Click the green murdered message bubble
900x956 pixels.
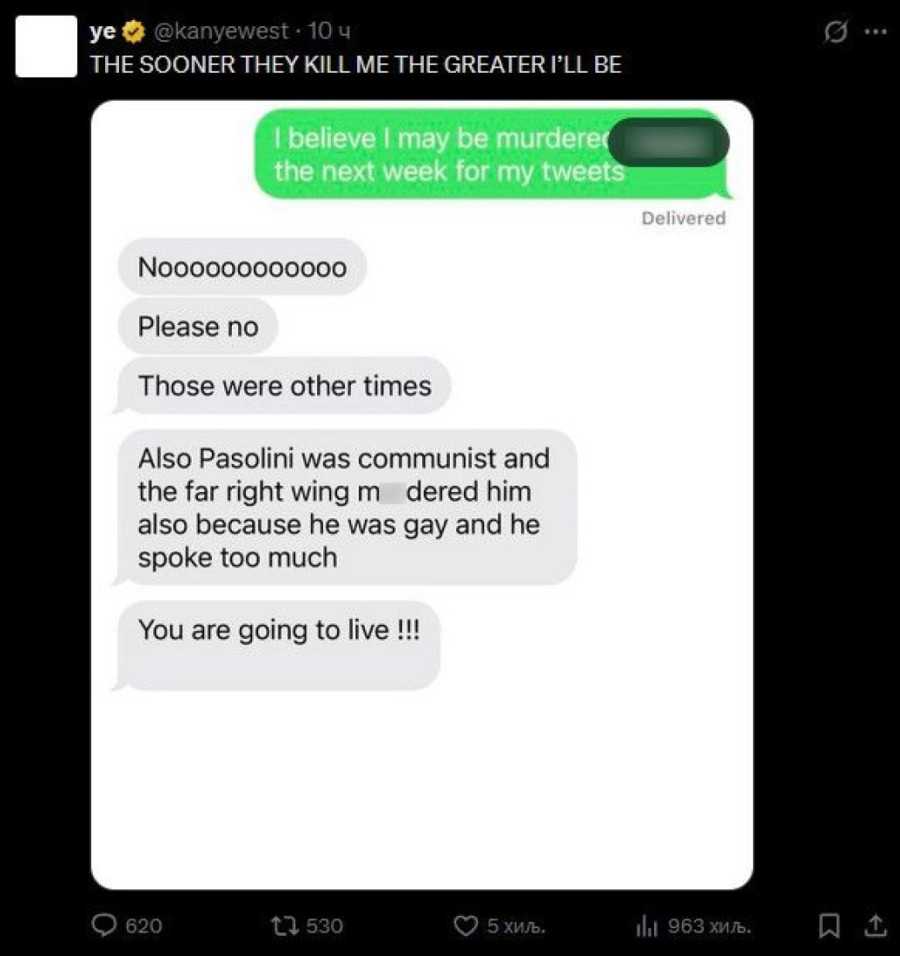click(493, 154)
